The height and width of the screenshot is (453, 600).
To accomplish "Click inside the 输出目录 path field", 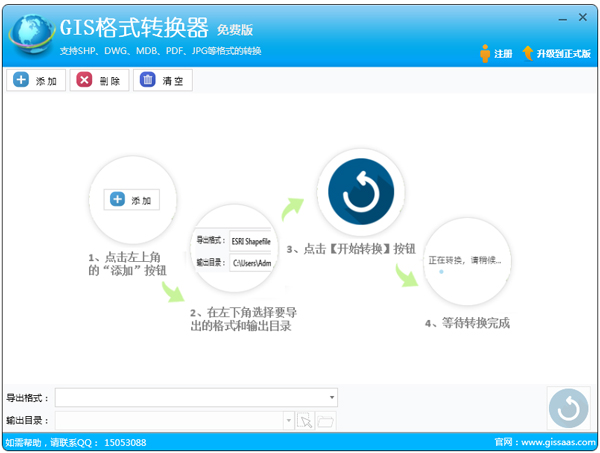I will [x=168, y=421].
